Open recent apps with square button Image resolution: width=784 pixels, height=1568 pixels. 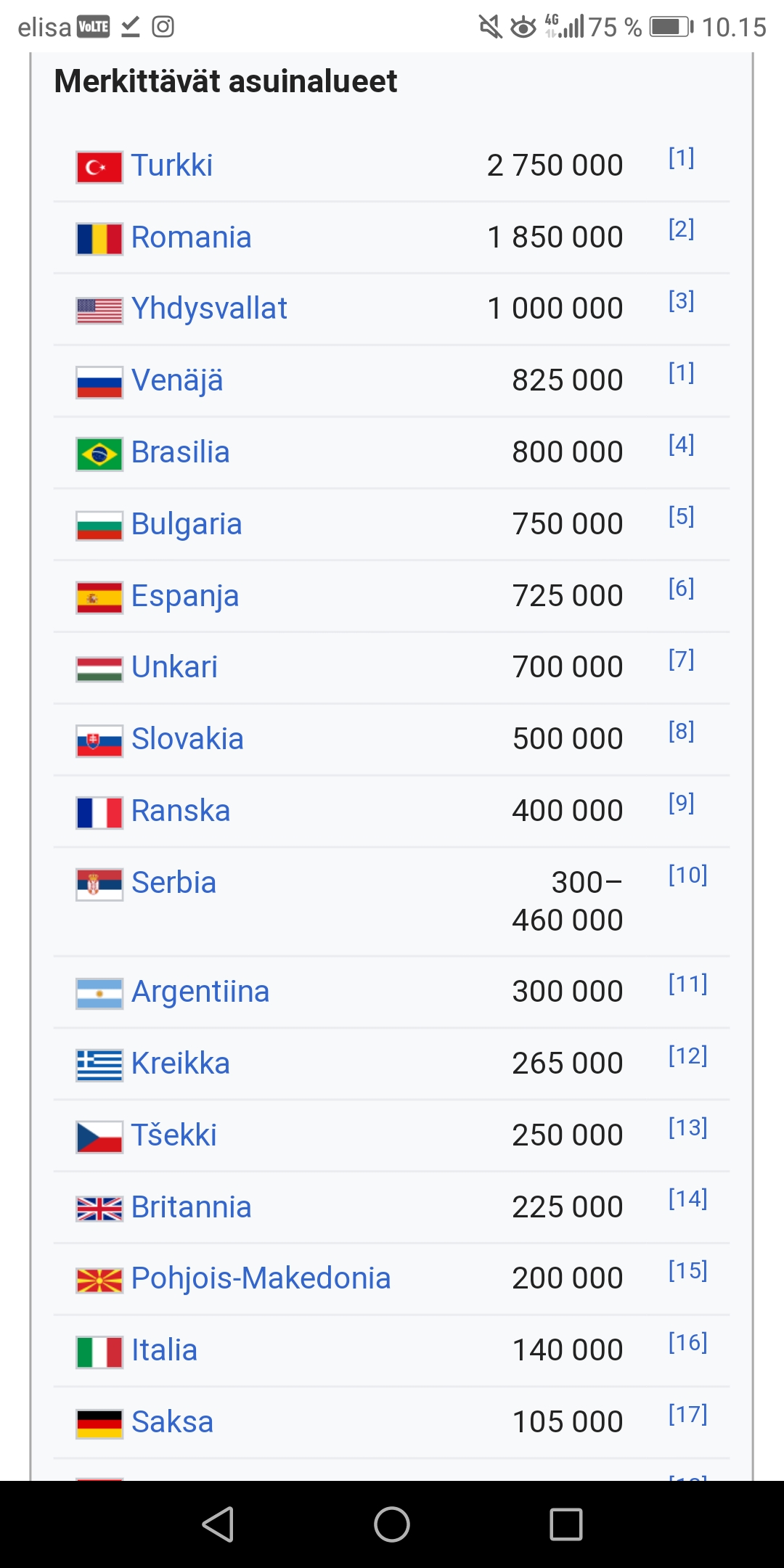tap(566, 1524)
